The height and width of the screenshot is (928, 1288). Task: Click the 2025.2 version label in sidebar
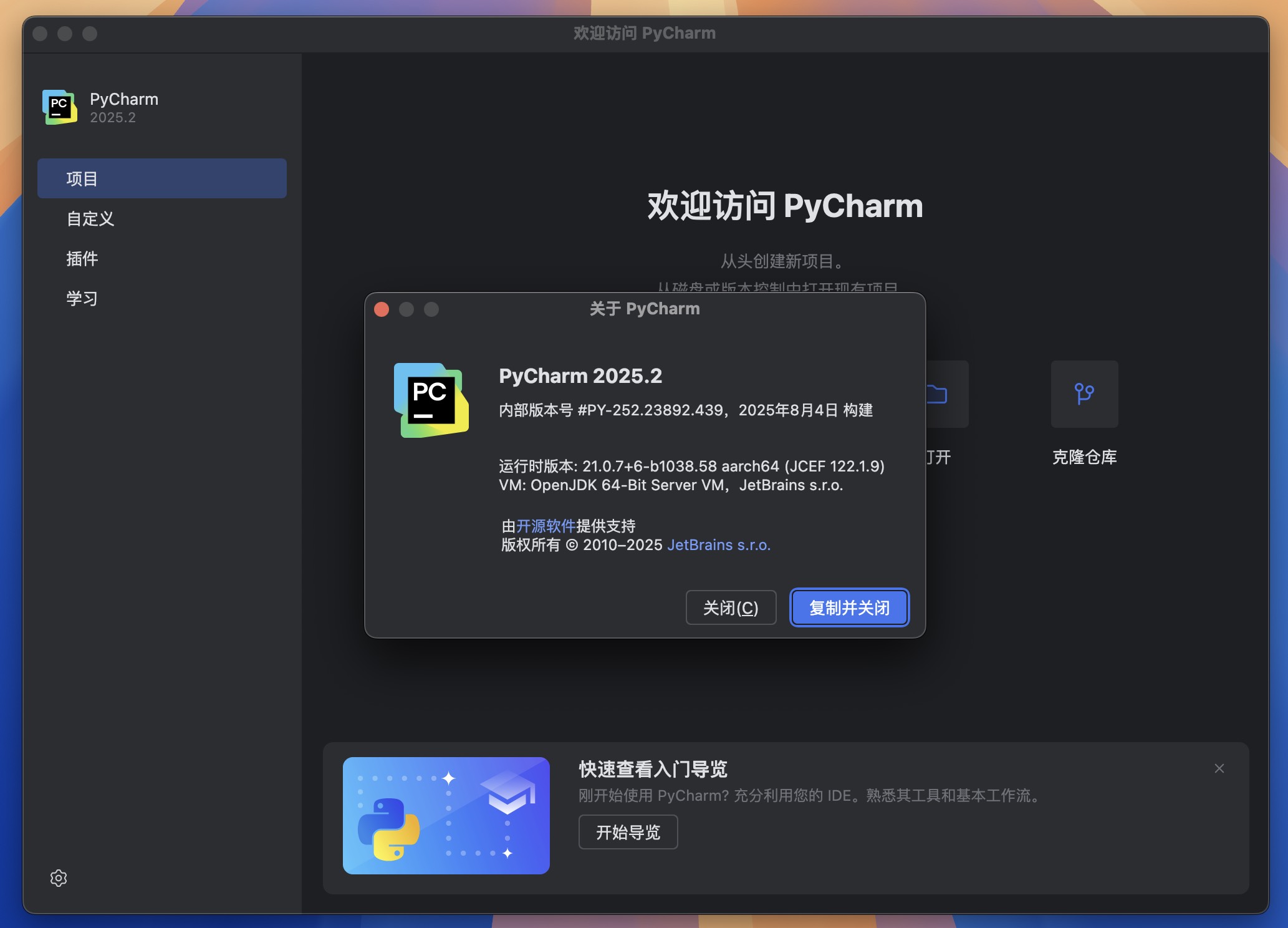(113, 117)
